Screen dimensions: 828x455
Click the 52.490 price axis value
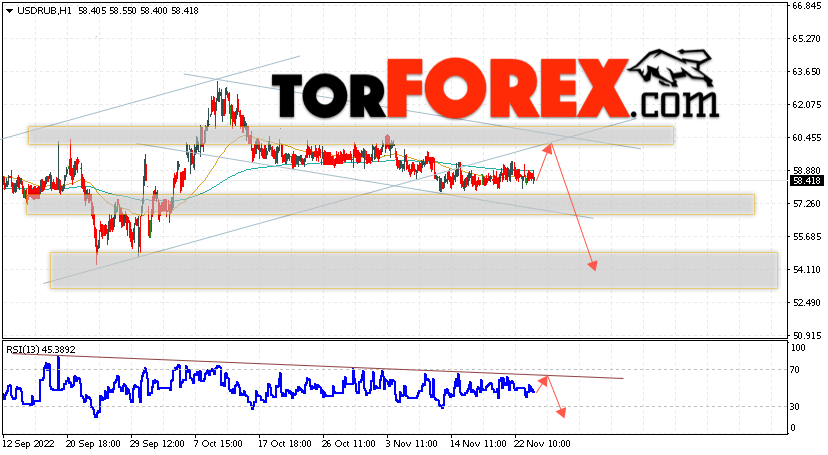806,302
